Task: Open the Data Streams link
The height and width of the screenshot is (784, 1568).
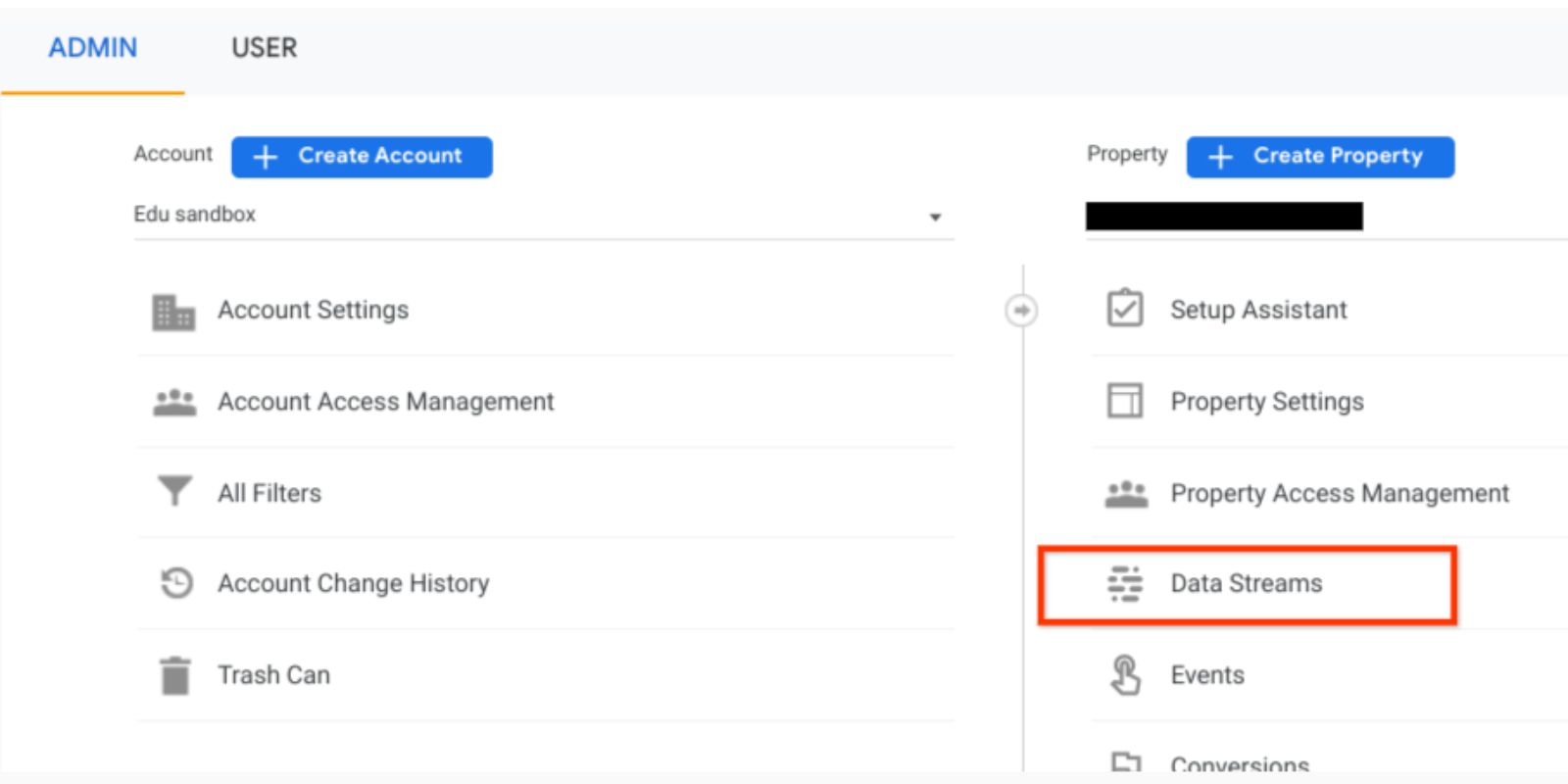Action: 1246,584
